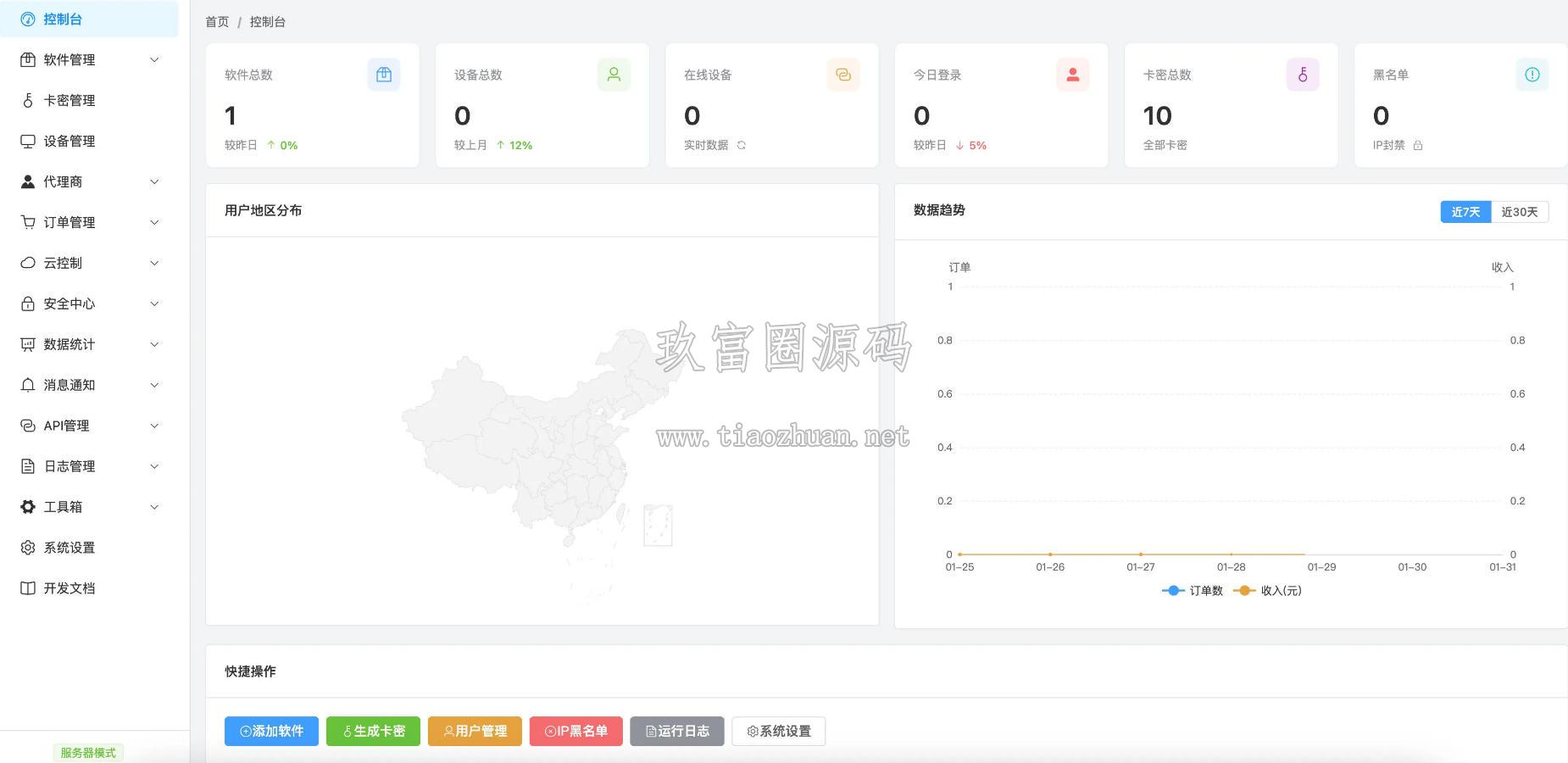
Task: Click the 0% value on 软件总数 card
Action: click(x=289, y=145)
